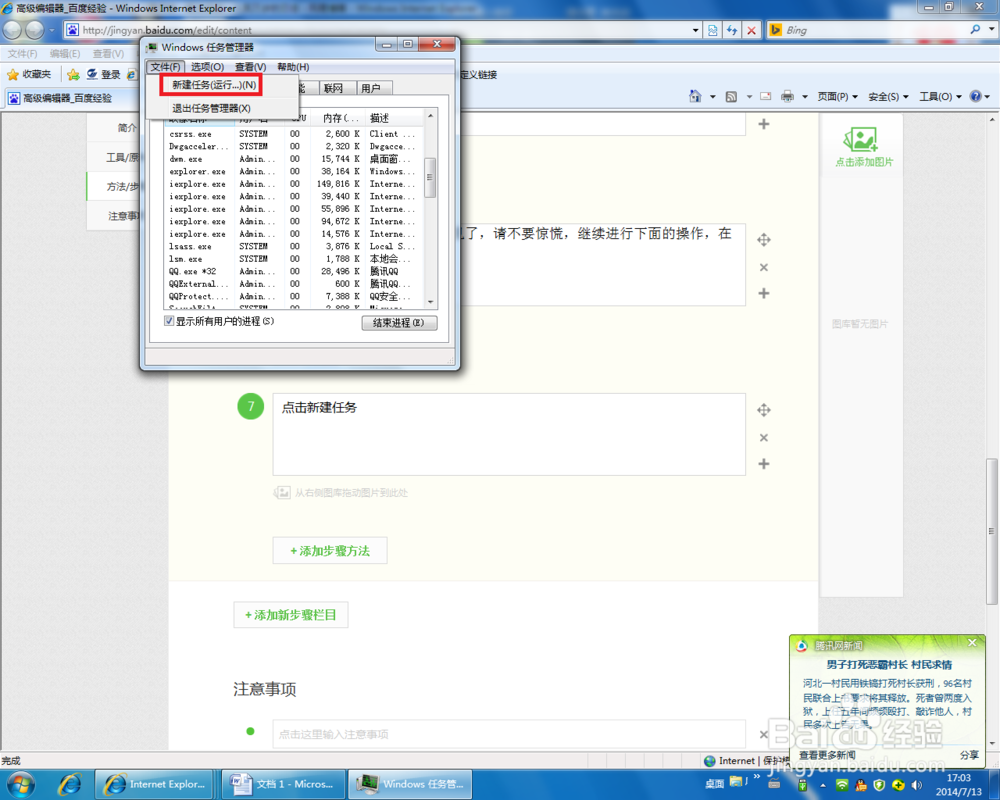1000x800 pixels.
Task: Expand the 安全(S) dropdown menu
Action: (x=888, y=96)
